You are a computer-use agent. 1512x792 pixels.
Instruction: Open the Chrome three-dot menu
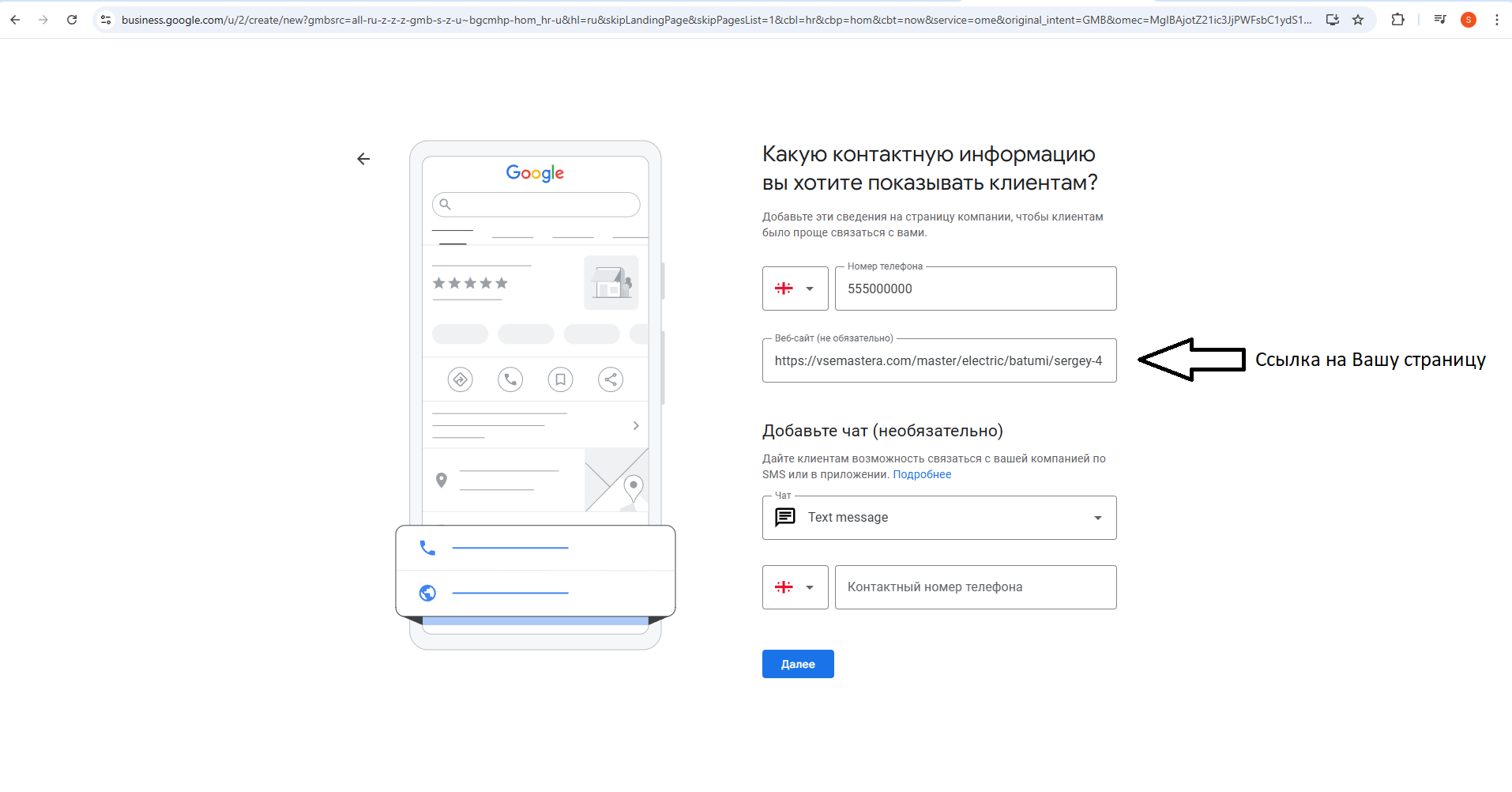tap(1498, 20)
